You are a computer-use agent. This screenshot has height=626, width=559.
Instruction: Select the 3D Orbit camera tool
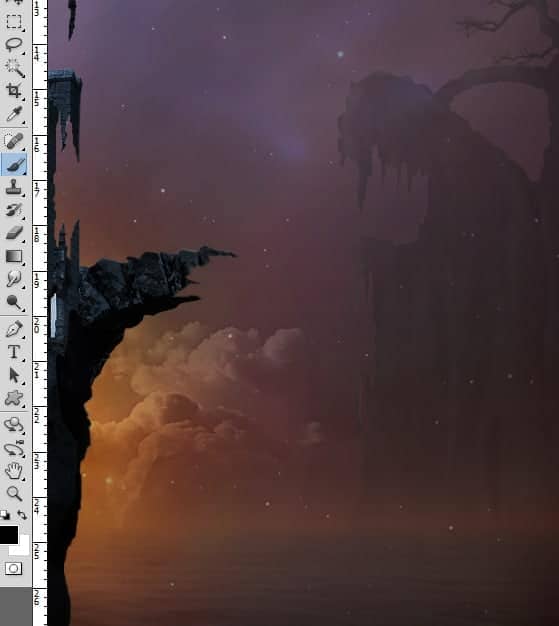pos(14,448)
